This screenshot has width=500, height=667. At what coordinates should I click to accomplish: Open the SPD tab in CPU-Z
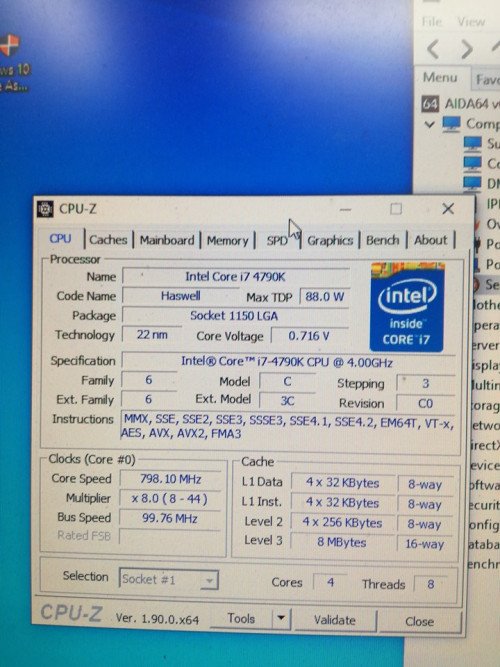coord(277,241)
